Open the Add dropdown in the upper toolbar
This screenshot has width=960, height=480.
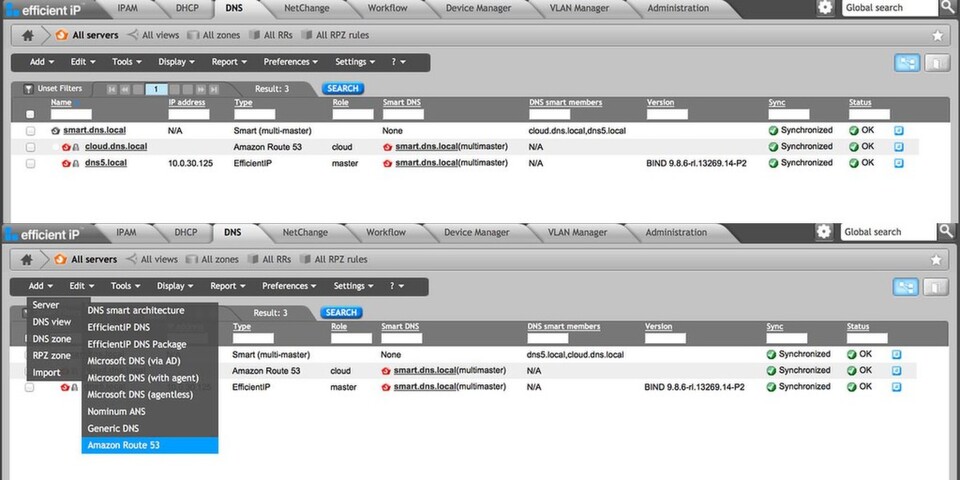42,62
